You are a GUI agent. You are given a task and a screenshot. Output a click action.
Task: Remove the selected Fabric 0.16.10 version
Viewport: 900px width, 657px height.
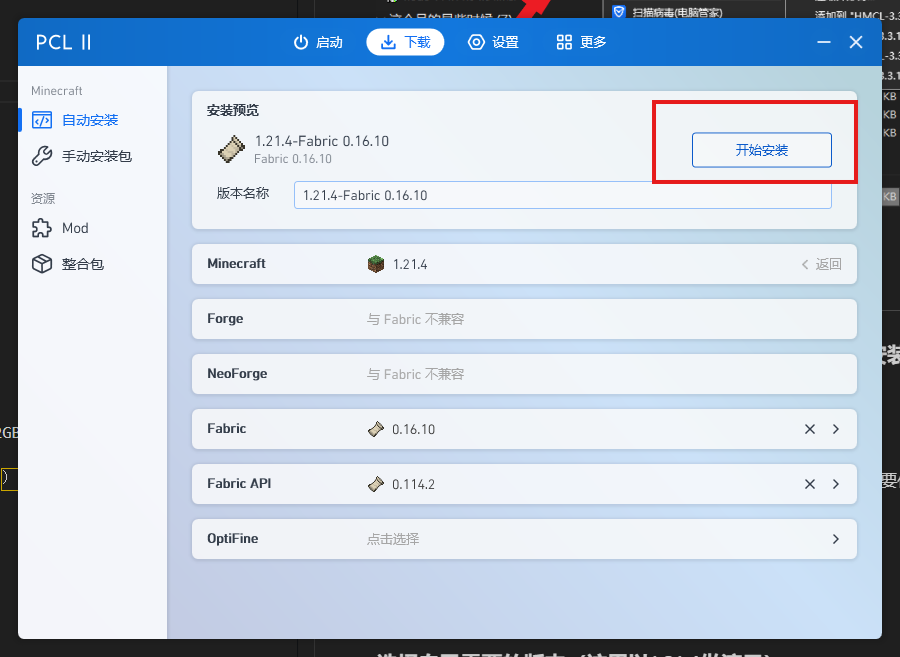pos(810,429)
